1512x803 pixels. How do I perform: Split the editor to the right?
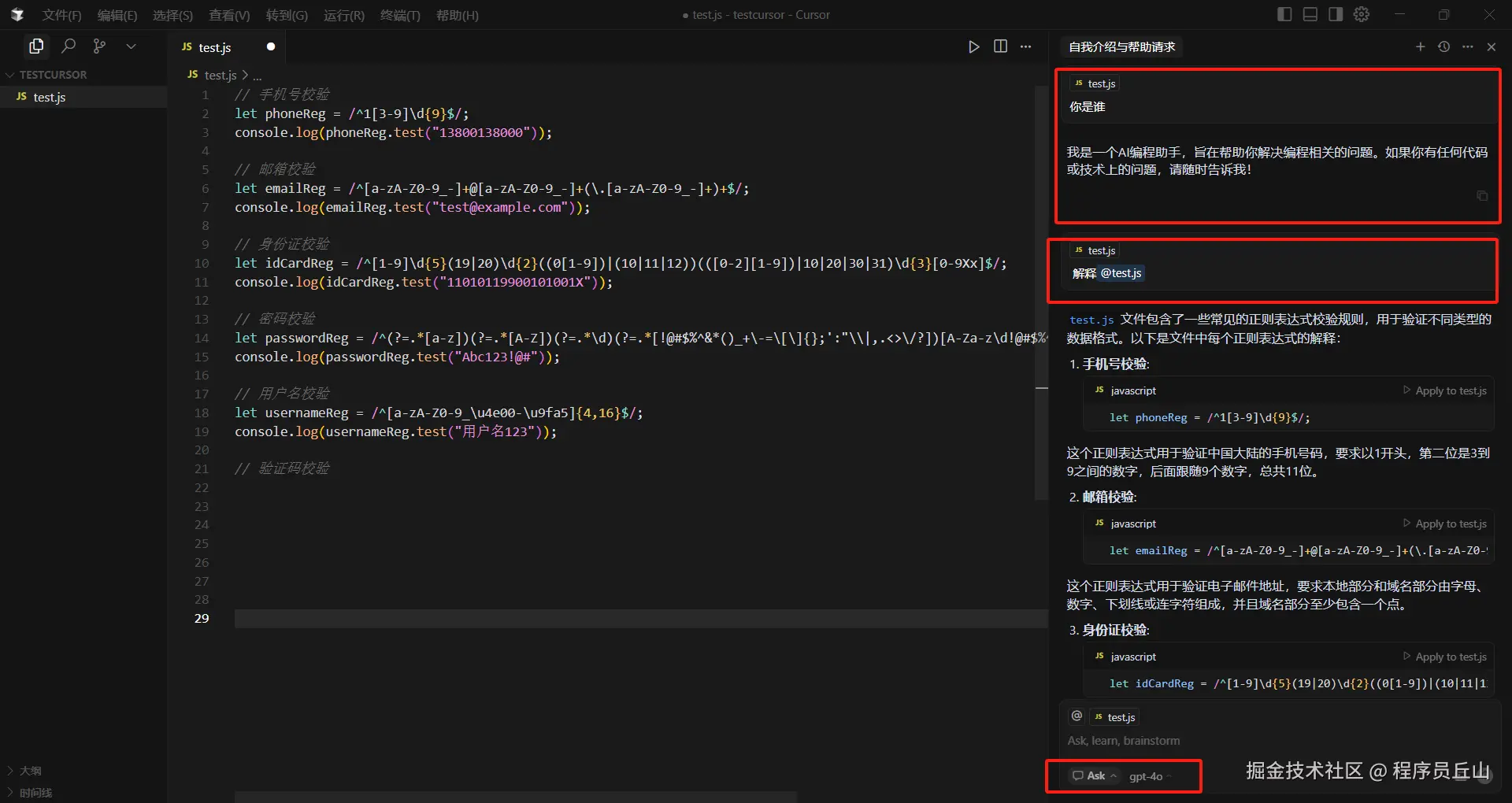(x=1000, y=46)
